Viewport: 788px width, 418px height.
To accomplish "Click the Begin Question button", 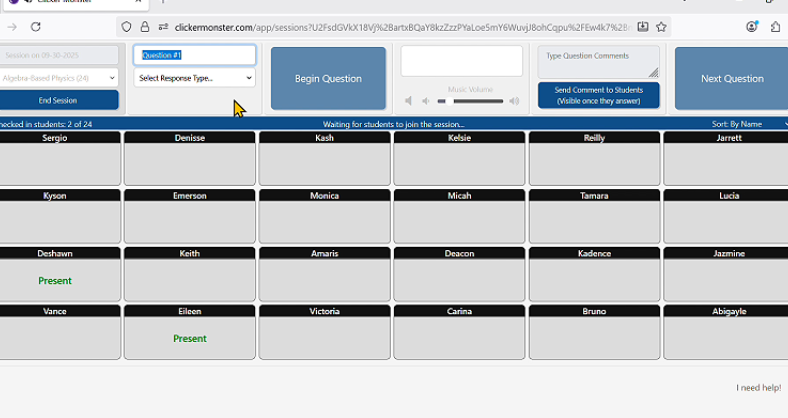I will (x=328, y=78).
